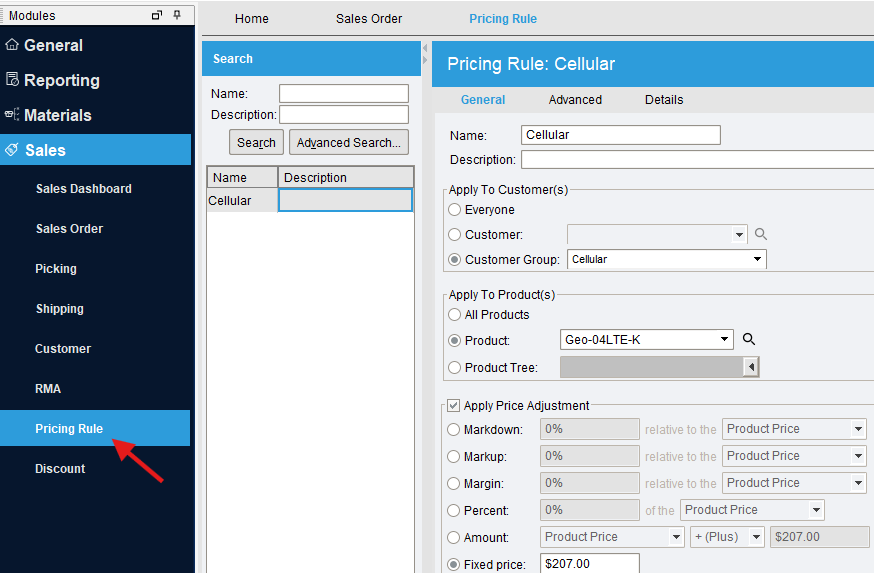Click the magnifier beside the Customer field

coord(761,234)
